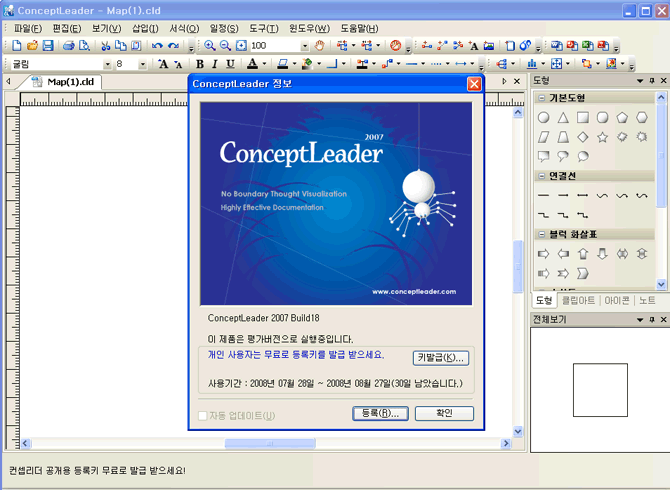Click the 등록(R)... button

tap(380, 413)
